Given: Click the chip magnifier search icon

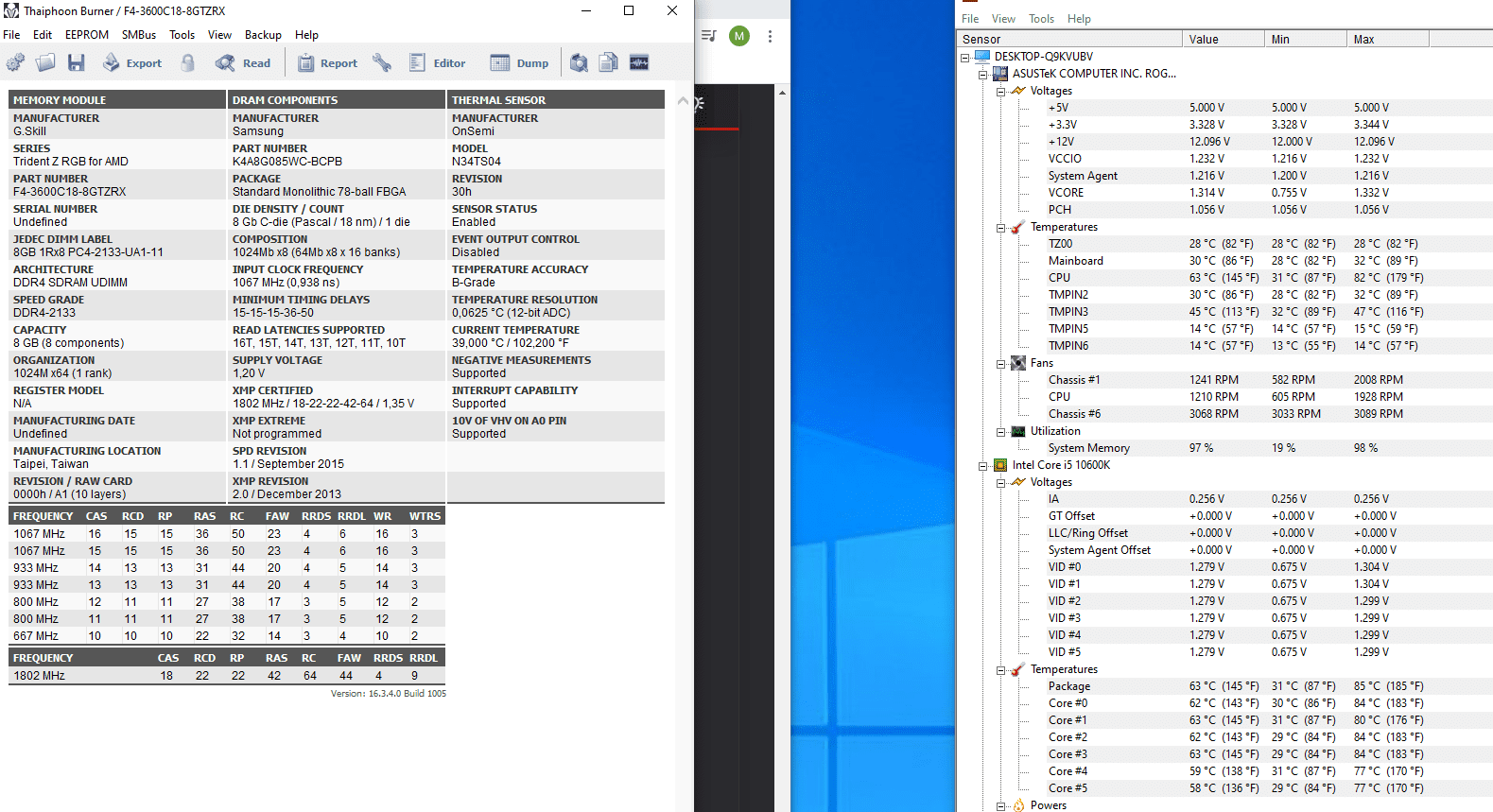Looking at the screenshot, I should 579,62.
